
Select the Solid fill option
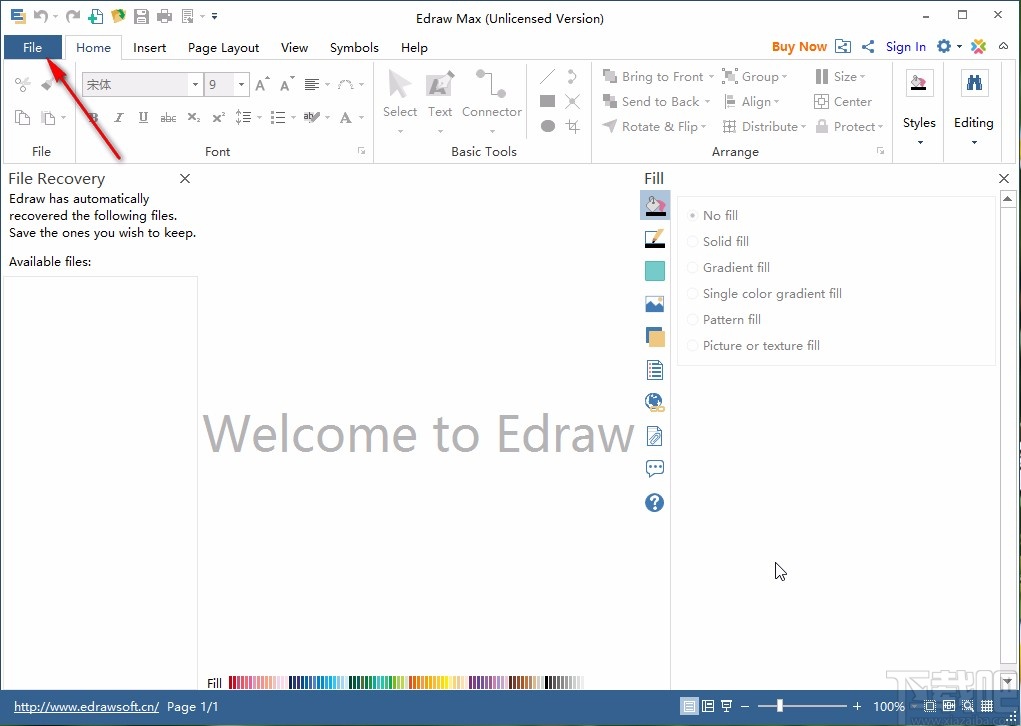tap(719, 242)
